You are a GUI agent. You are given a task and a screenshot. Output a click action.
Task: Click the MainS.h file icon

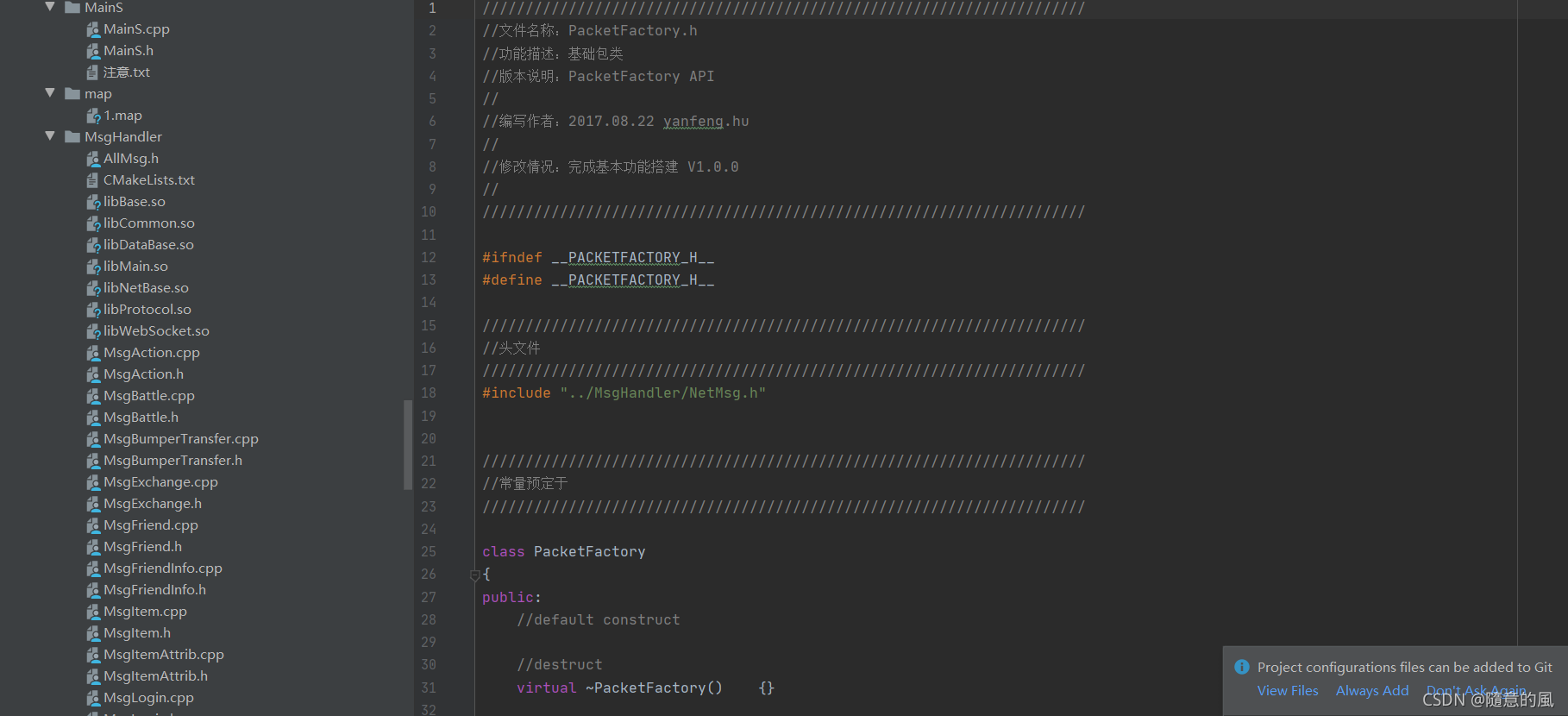coord(93,51)
